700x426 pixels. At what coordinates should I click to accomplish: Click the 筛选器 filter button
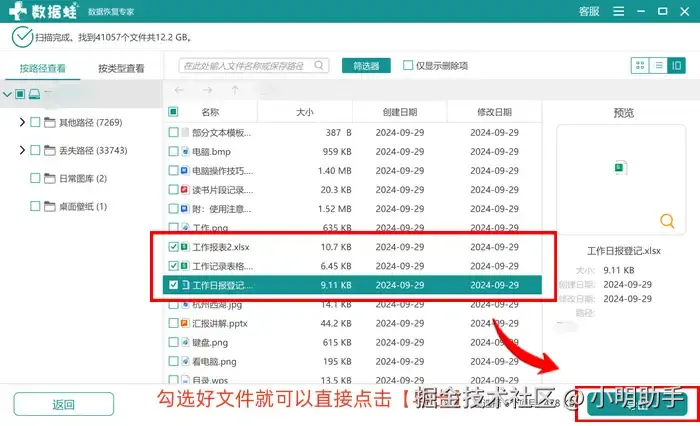(x=366, y=66)
